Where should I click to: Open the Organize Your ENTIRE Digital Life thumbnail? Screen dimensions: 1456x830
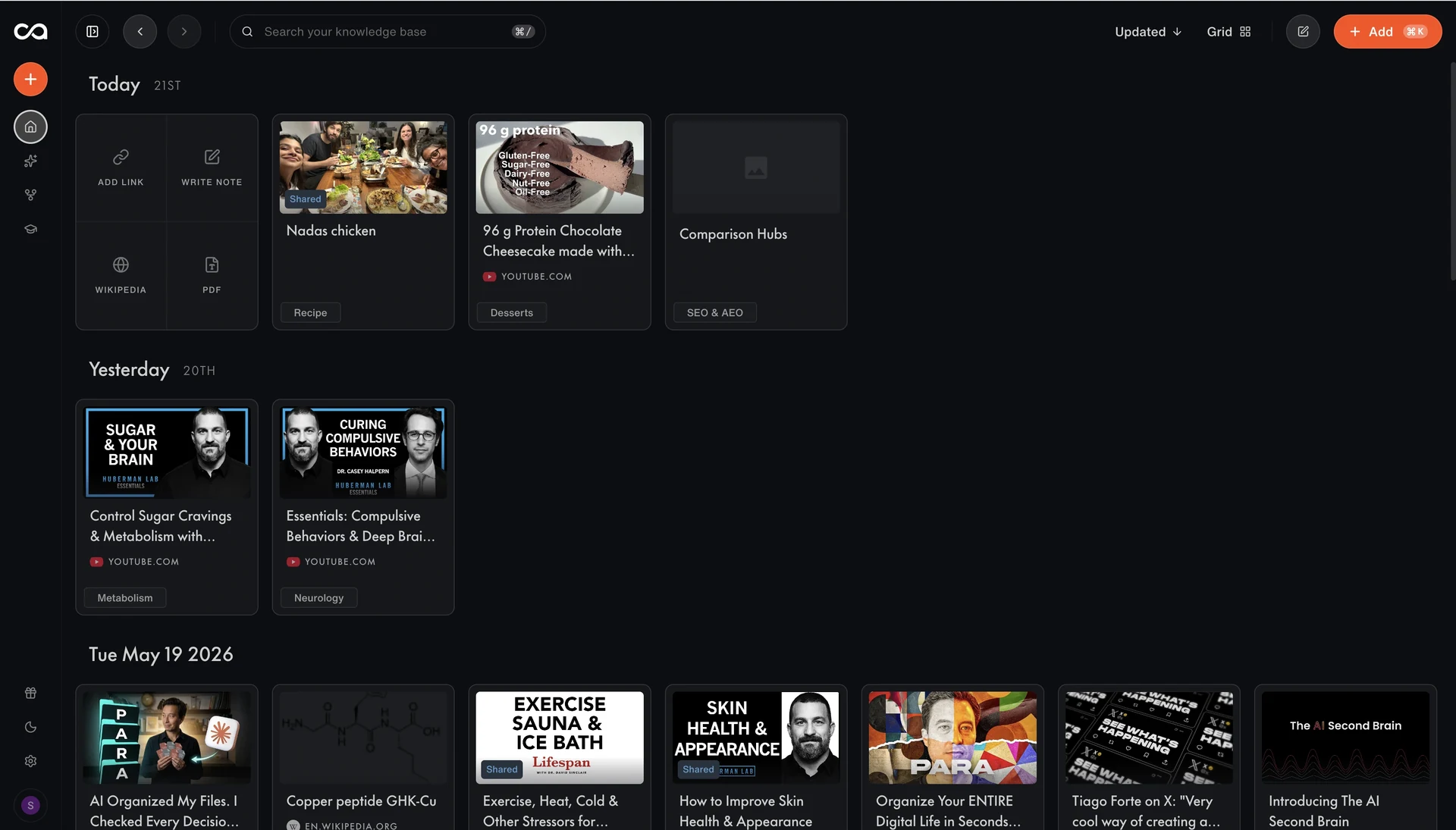(952, 738)
